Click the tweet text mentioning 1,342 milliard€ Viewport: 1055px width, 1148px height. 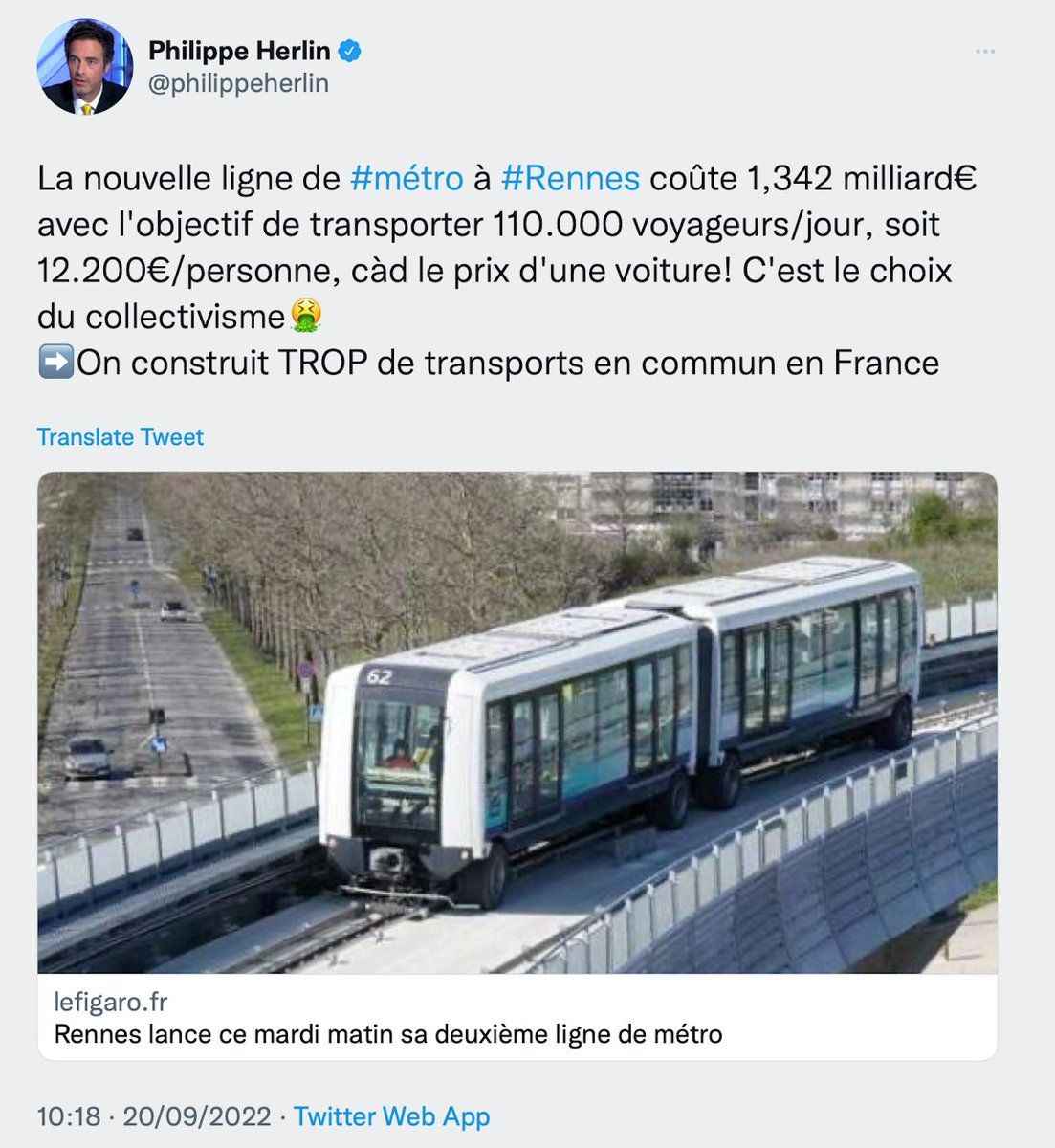pyautogui.click(x=813, y=179)
